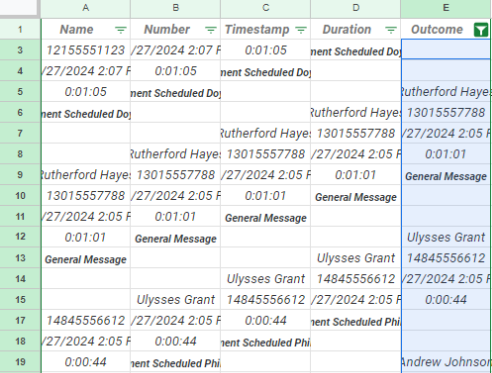Select row 9 header
The width and height of the screenshot is (492, 373).
tap(20, 175)
